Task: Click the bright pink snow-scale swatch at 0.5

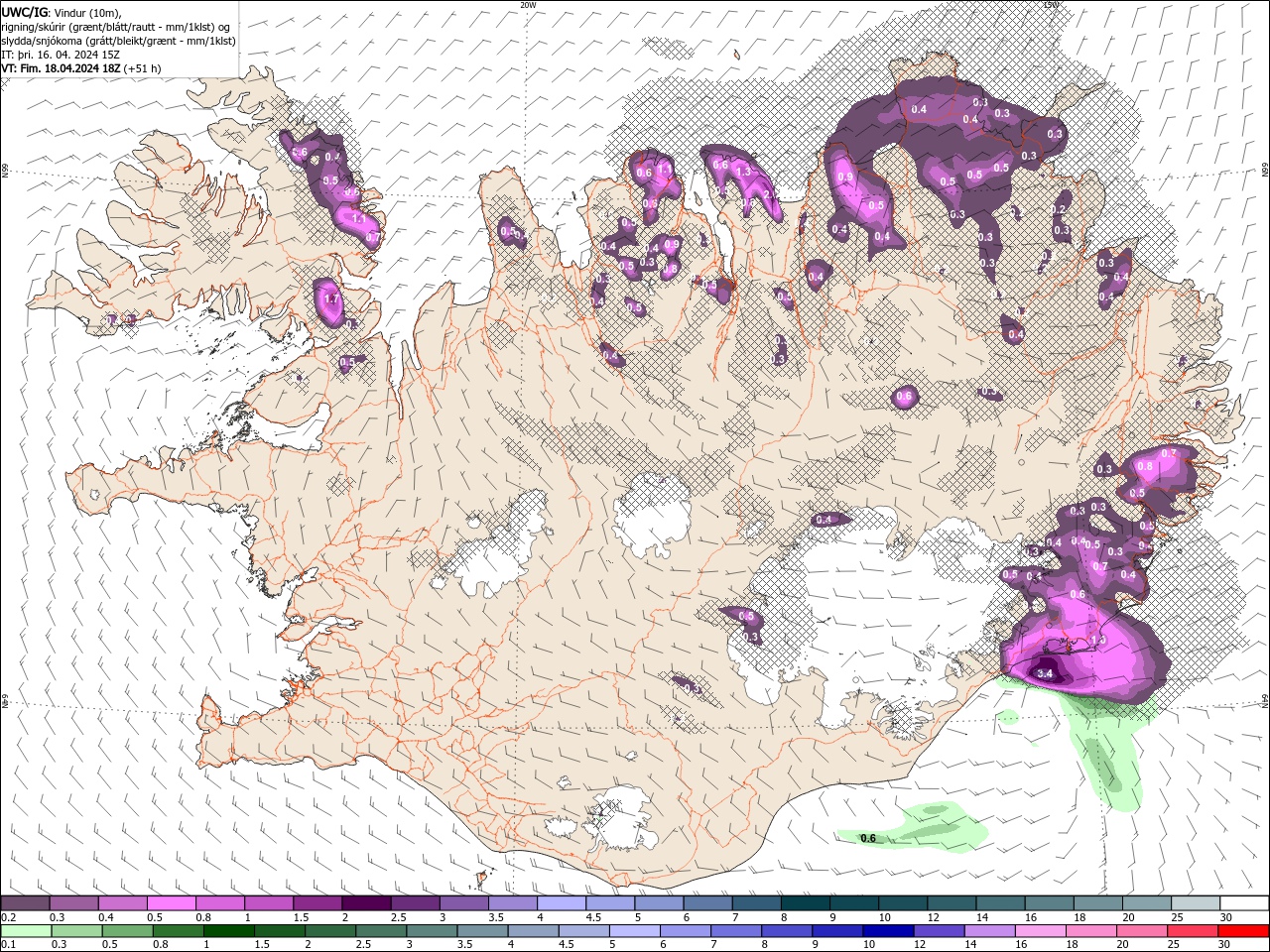Action: click(171, 903)
